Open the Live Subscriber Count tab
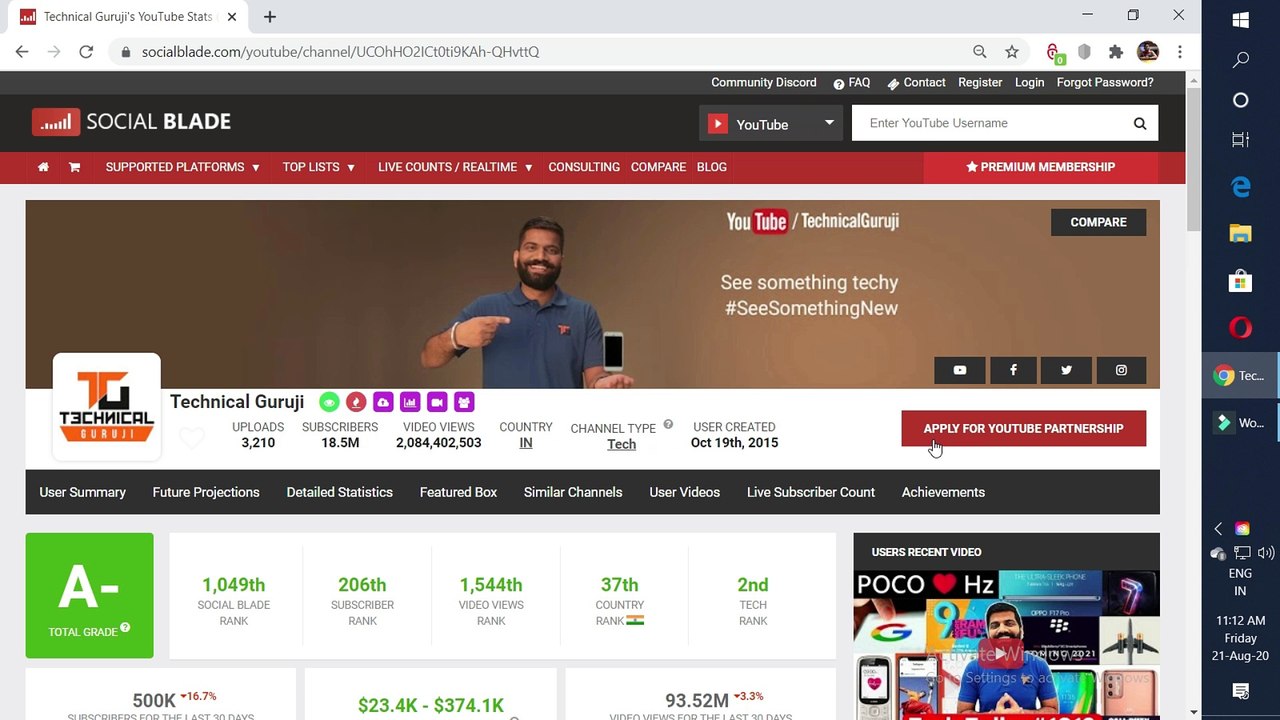Screen dimensions: 1280x720 point(811,492)
